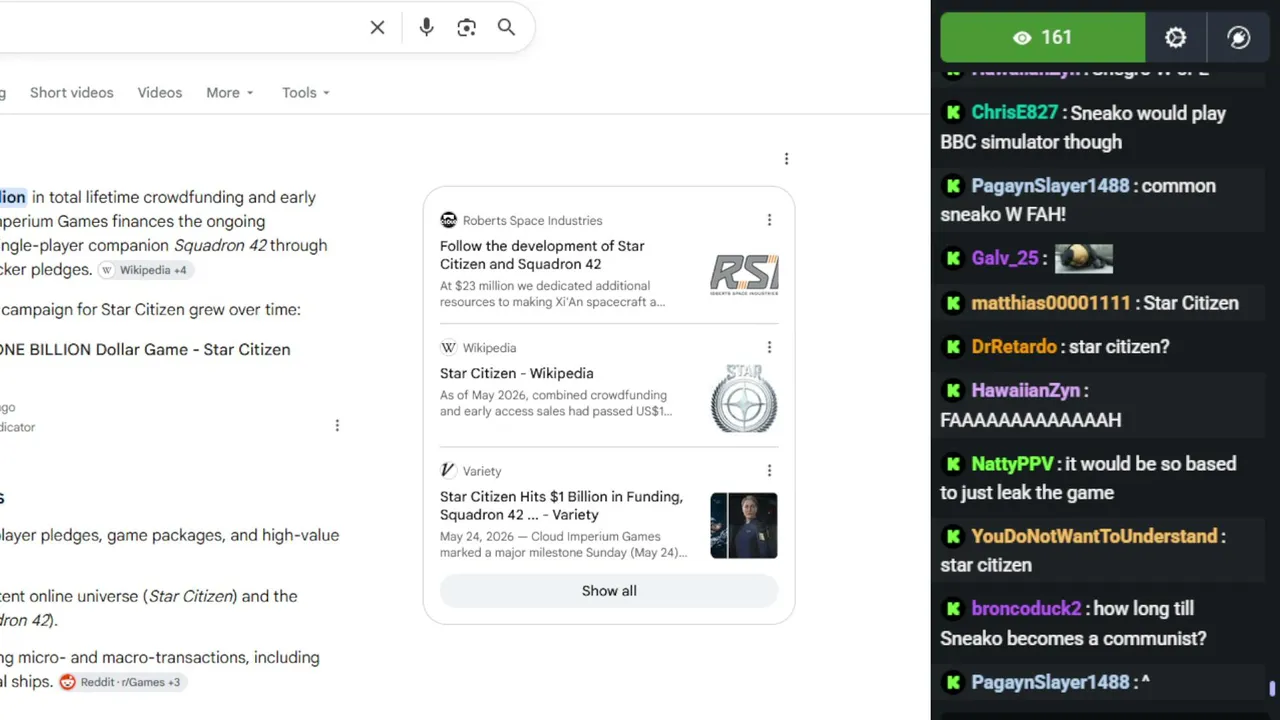This screenshot has height=720, width=1280.
Task: Click the Wikipedia favicon in the sources card
Action: (448, 348)
